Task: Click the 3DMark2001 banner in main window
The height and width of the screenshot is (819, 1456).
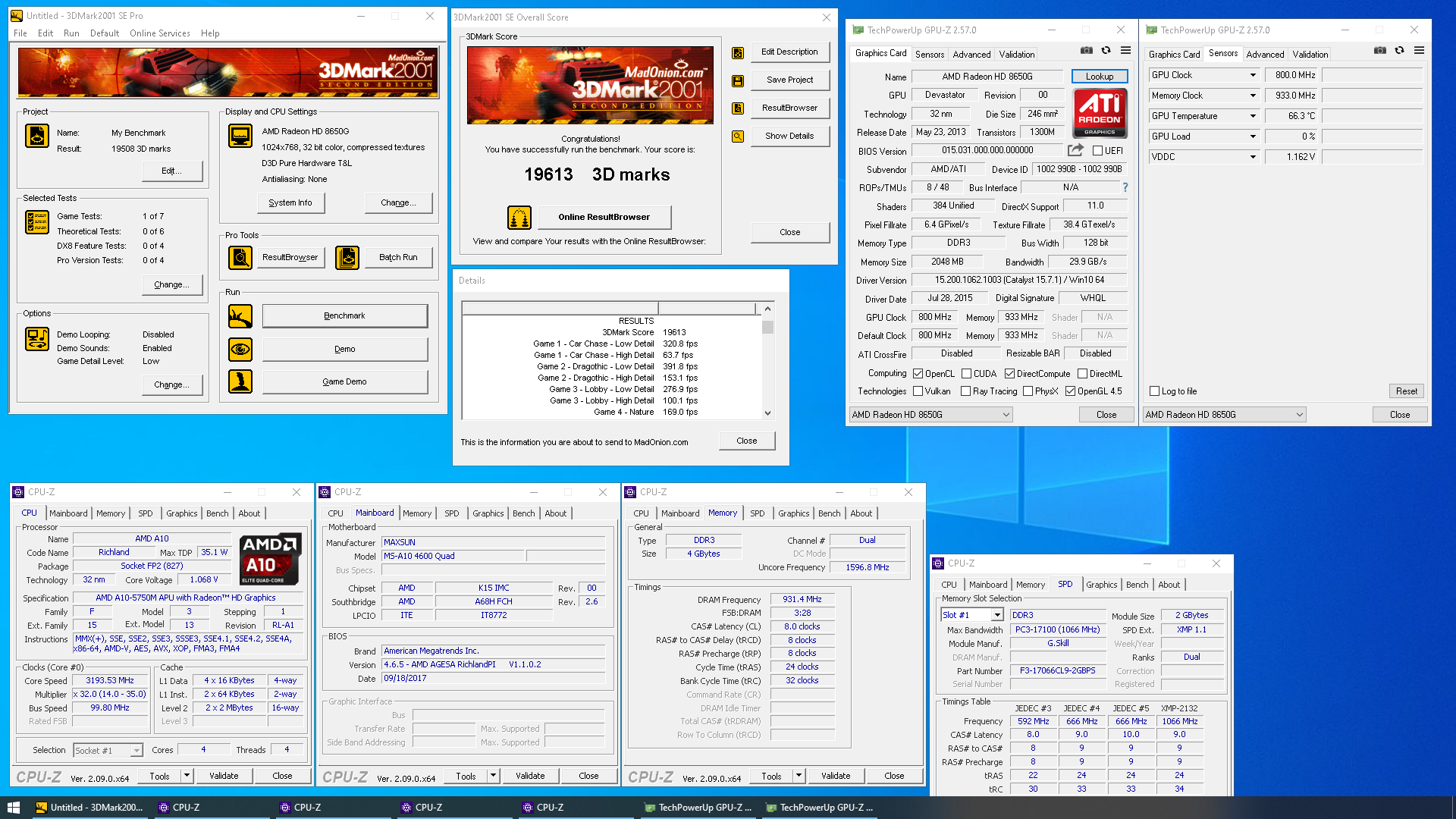Action: pyautogui.click(x=228, y=73)
